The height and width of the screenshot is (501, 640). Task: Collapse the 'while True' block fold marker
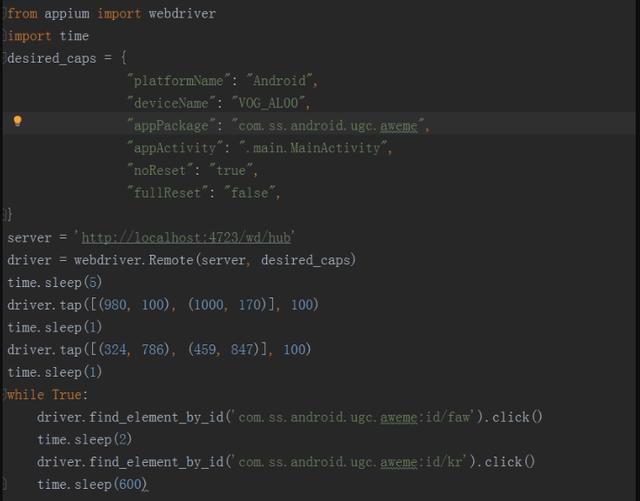(4, 394)
